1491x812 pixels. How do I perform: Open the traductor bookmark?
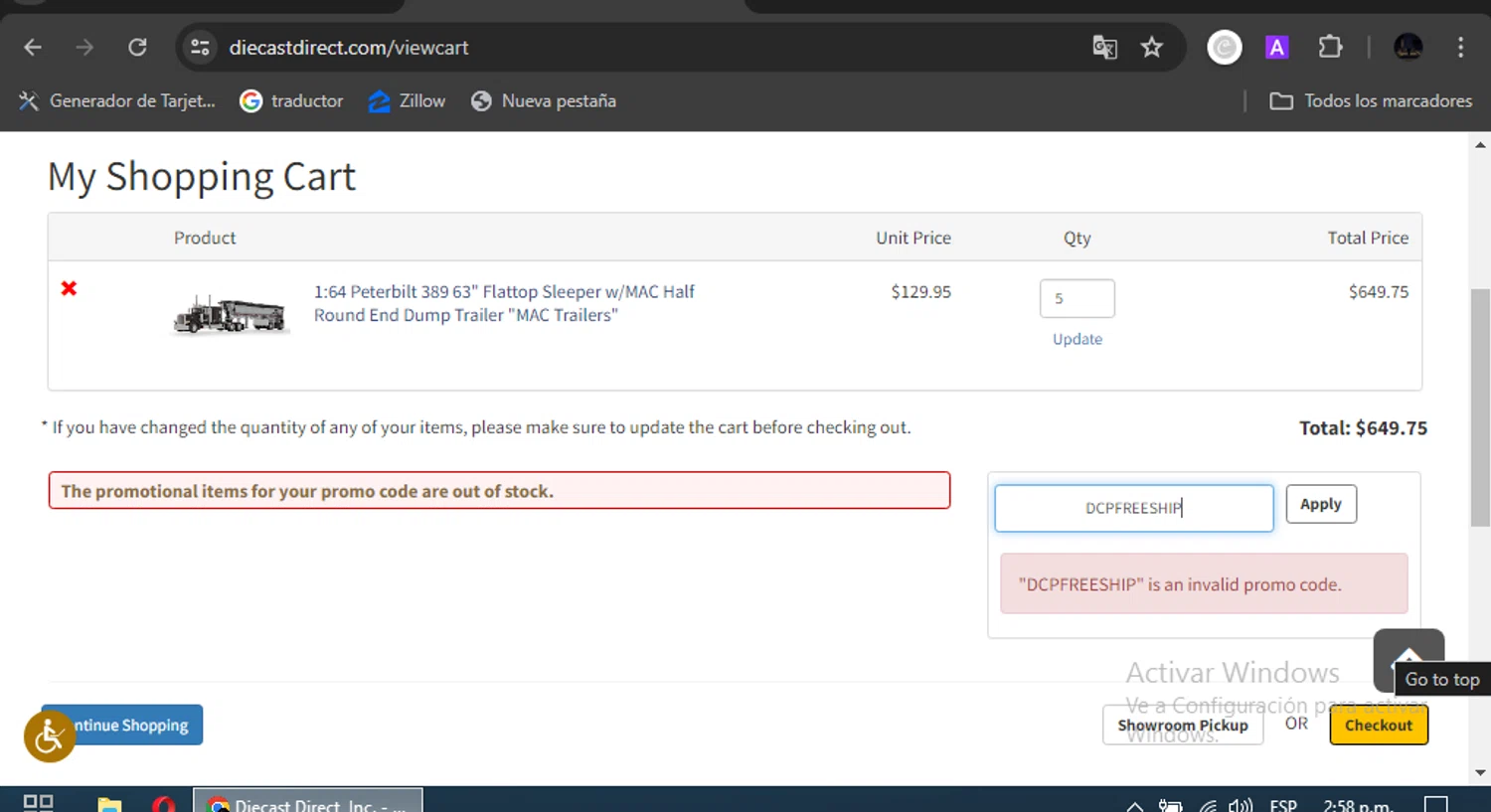point(291,100)
